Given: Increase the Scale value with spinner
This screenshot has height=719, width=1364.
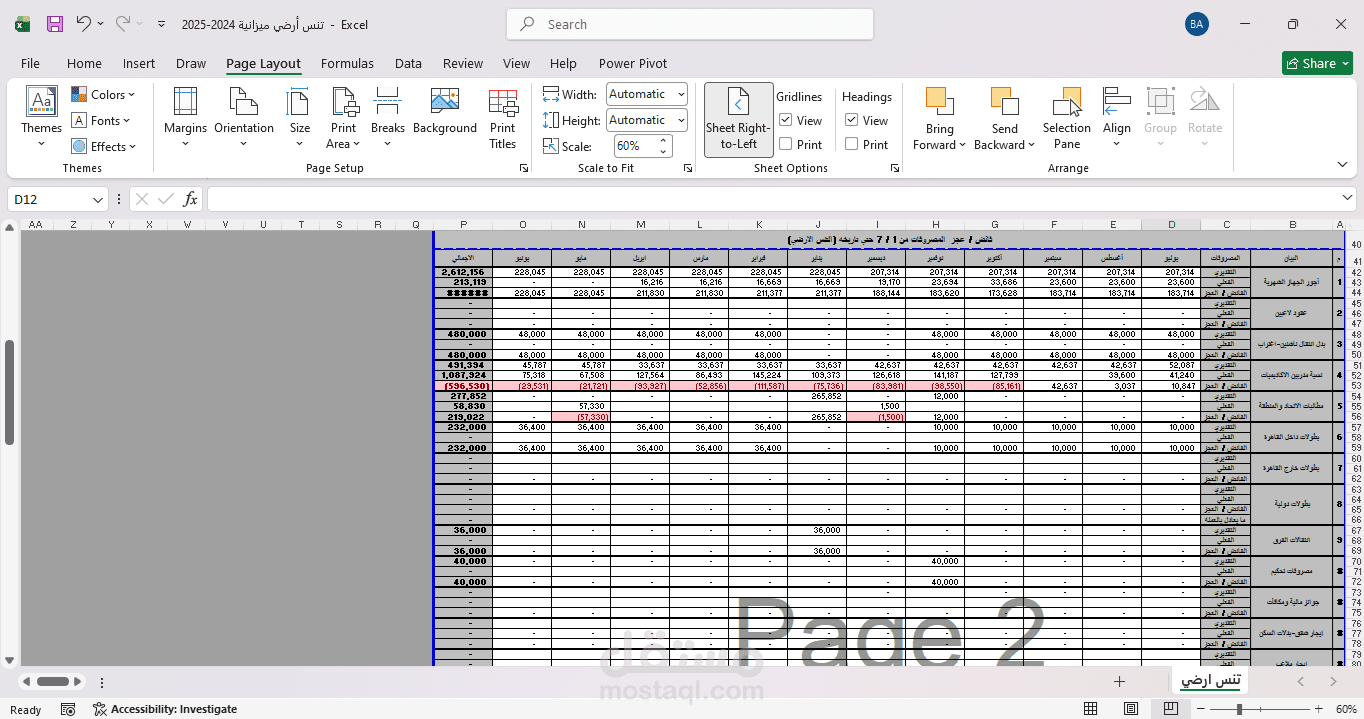Looking at the screenshot, I should coord(663,141).
